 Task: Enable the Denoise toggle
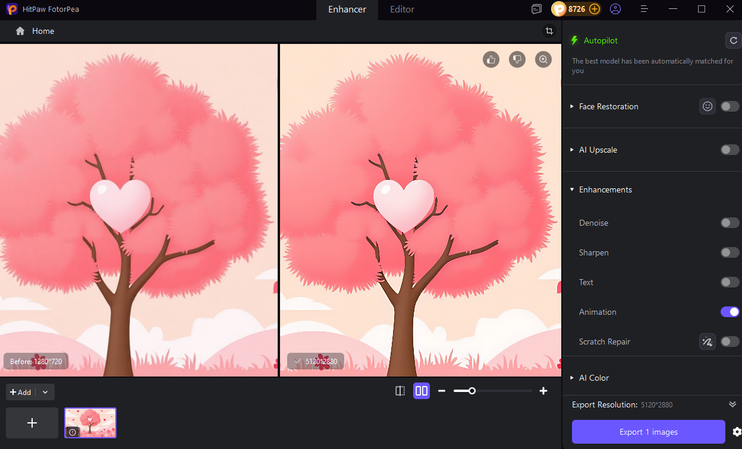730,223
